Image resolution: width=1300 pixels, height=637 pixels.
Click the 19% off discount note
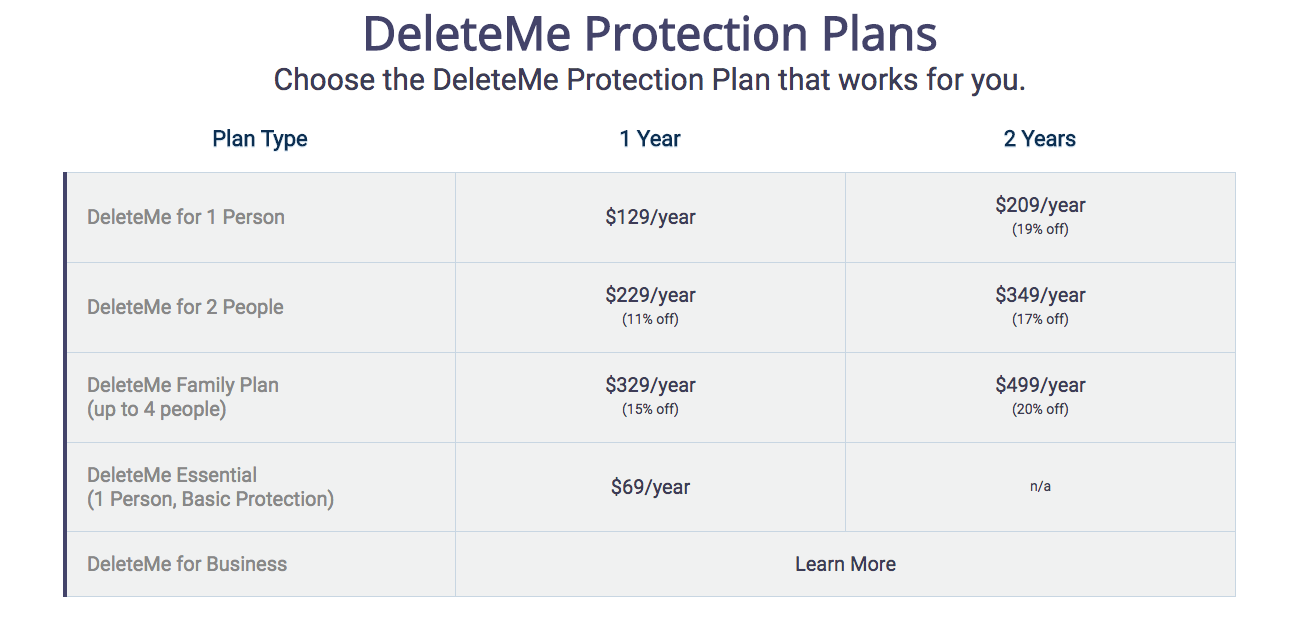[x=1040, y=229]
